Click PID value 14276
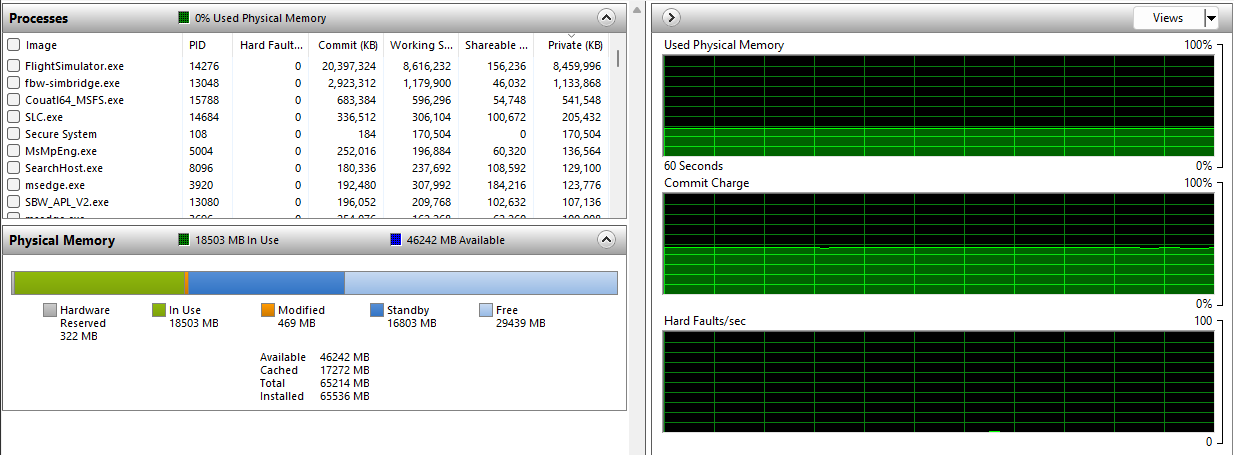 pos(204,66)
